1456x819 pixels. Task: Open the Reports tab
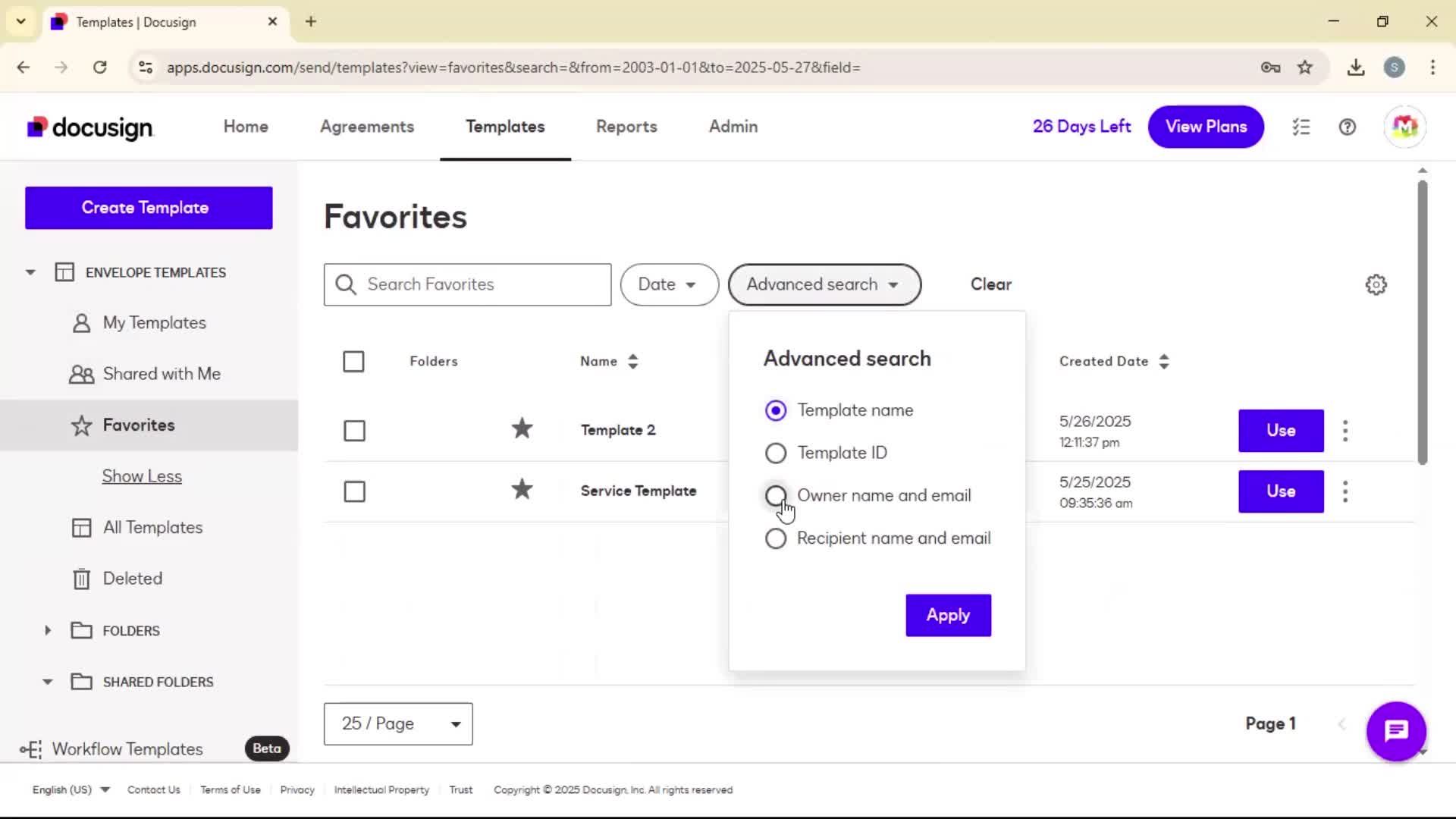pyautogui.click(x=626, y=127)
